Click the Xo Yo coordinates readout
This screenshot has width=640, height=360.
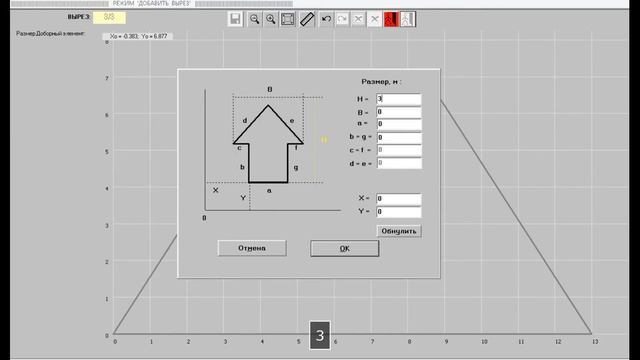138,36
